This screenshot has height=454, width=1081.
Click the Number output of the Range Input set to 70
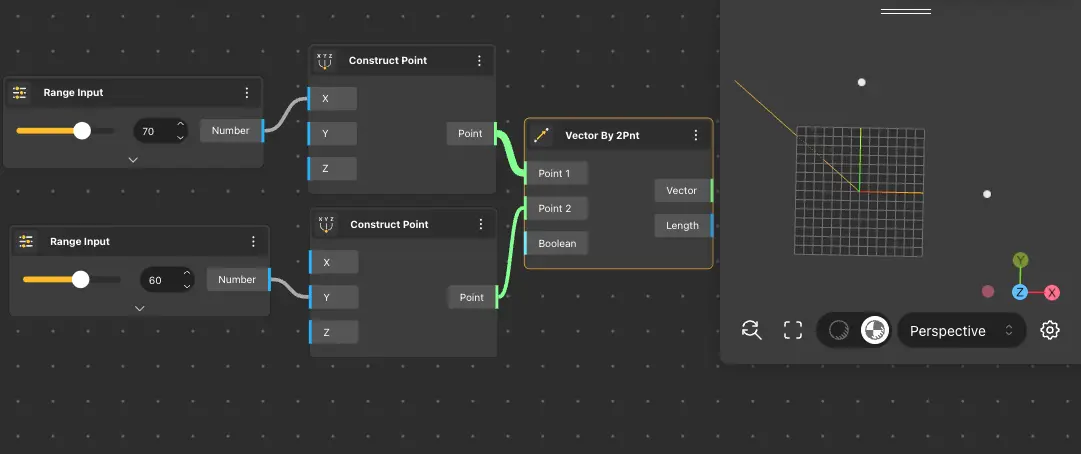click(231, 130)
